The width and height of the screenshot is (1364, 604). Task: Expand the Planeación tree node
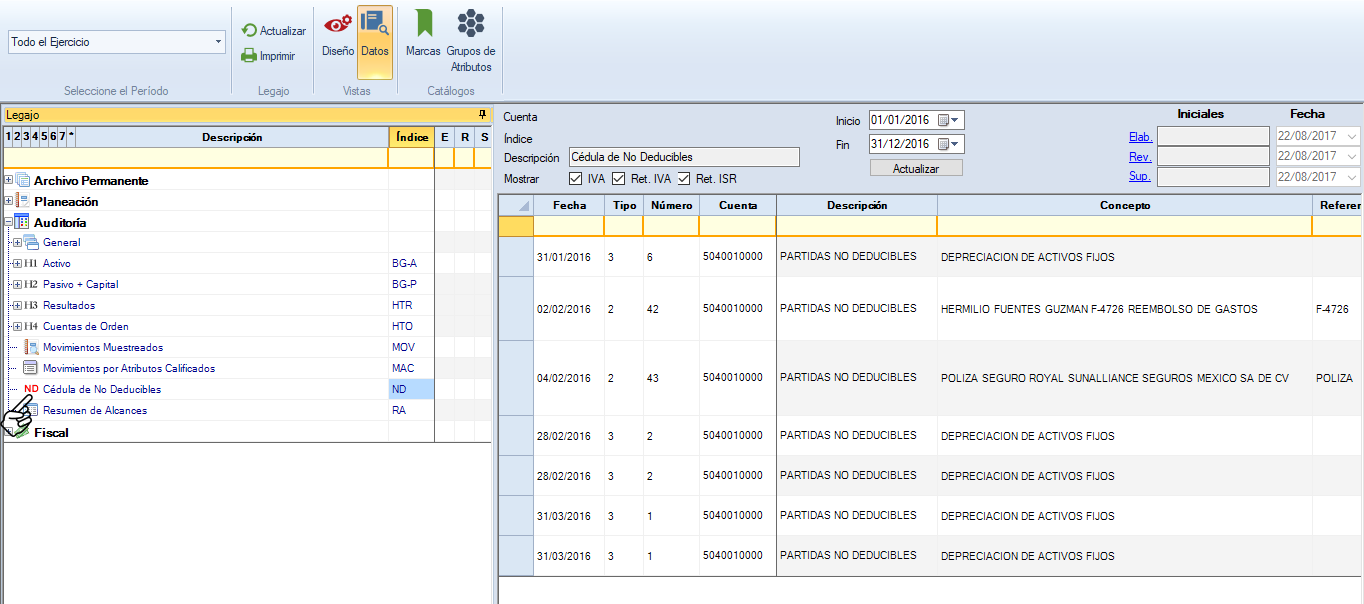9,201
